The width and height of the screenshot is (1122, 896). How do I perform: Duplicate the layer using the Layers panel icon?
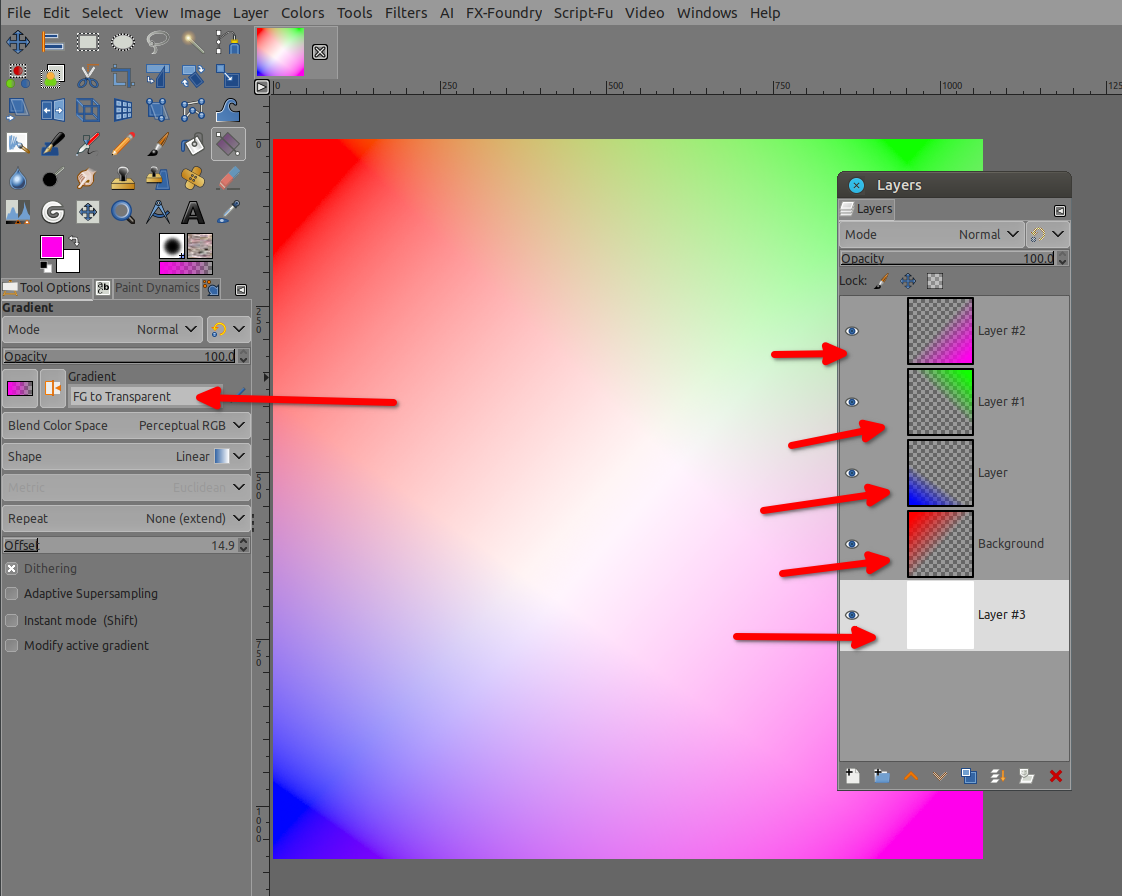point(969,776)
